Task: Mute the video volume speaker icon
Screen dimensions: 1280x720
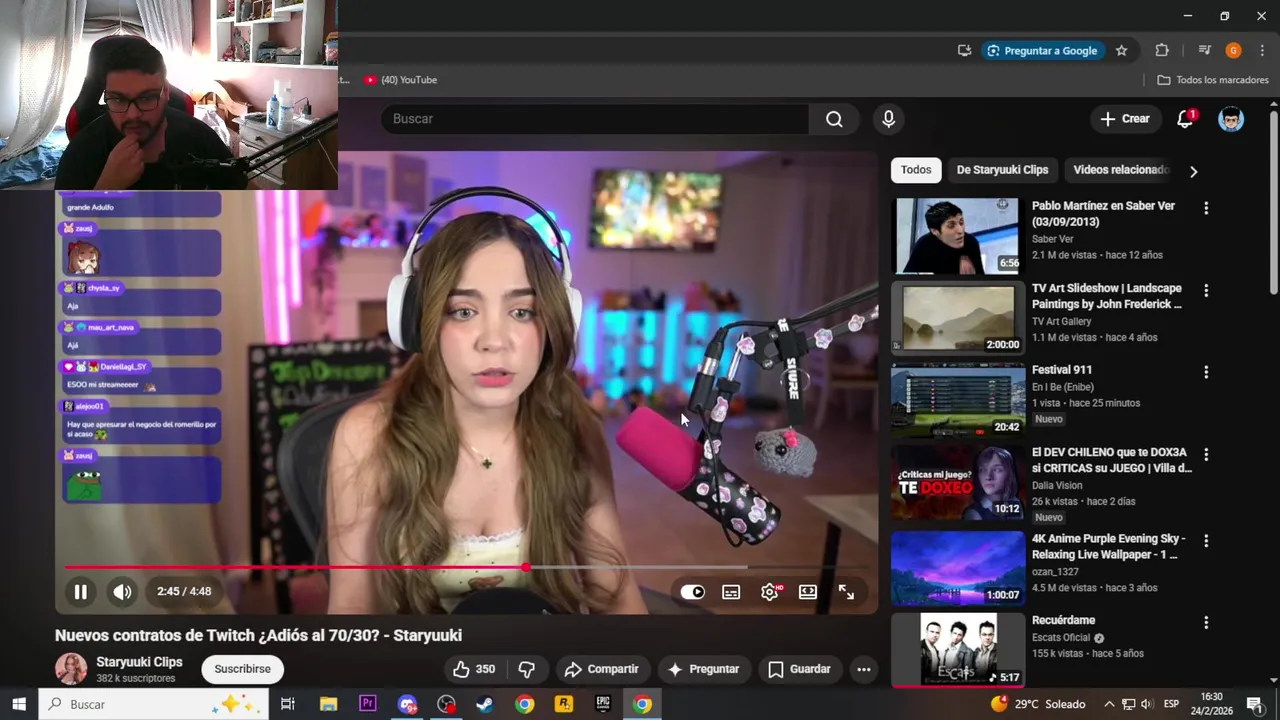Action: (x=122, y=592)
